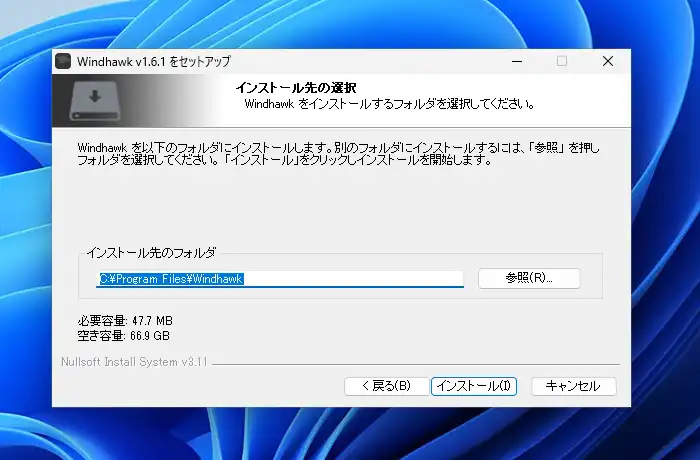
Task: Click the installer drive download icon in header
Action: click(95, 100)
